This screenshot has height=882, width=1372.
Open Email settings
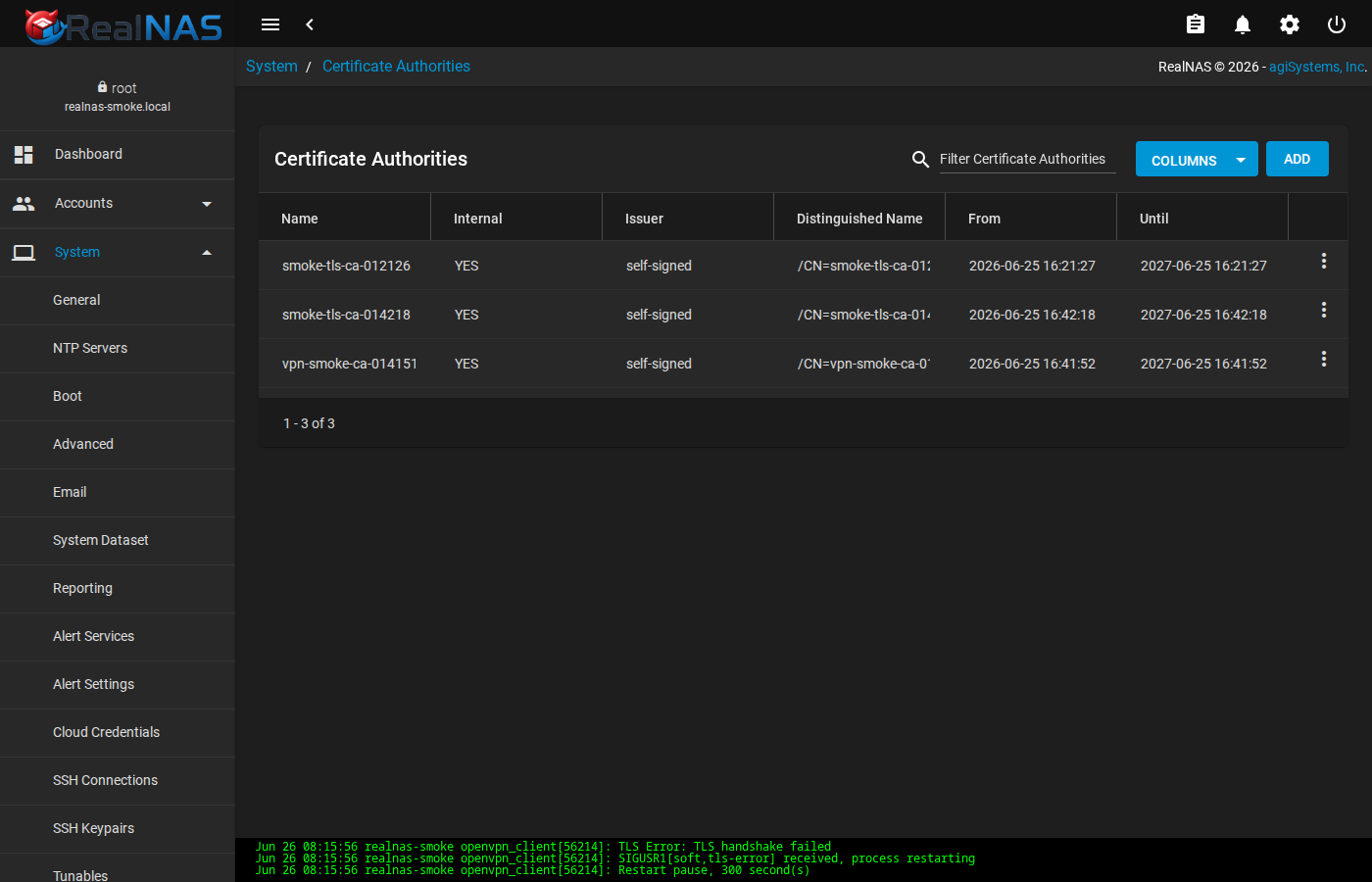[118, 492]
